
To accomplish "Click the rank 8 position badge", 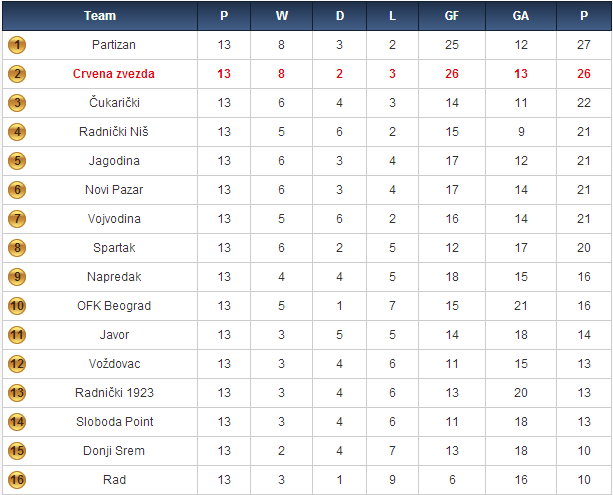I will point(17,248).
